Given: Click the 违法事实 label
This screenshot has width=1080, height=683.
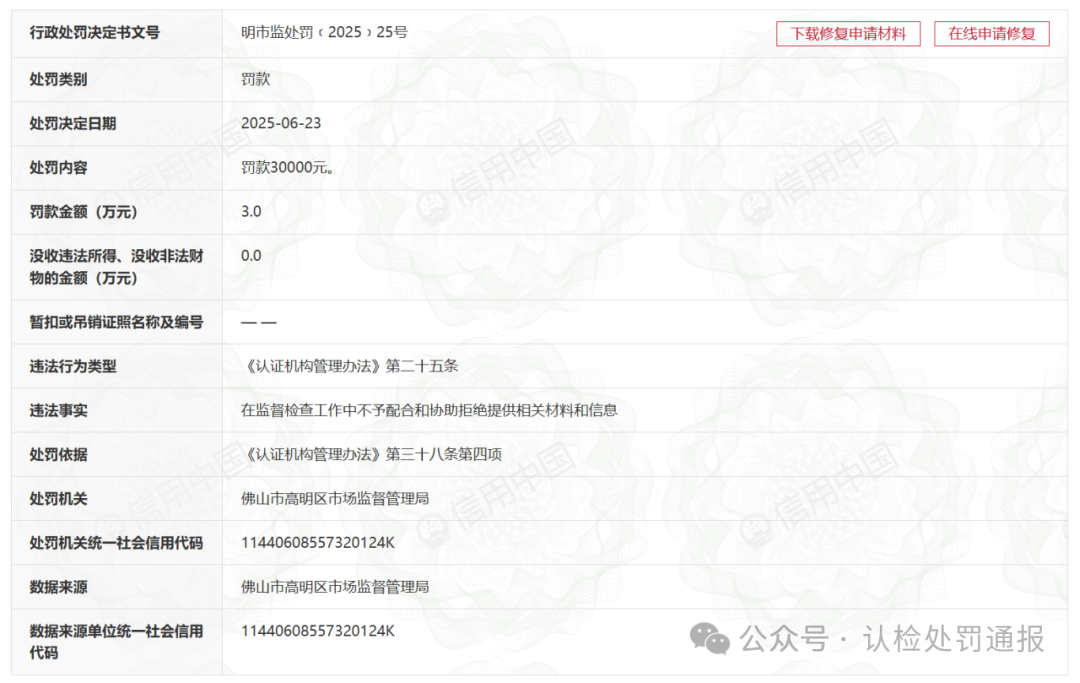Looking at the screenshot, I should coord(58,410).
